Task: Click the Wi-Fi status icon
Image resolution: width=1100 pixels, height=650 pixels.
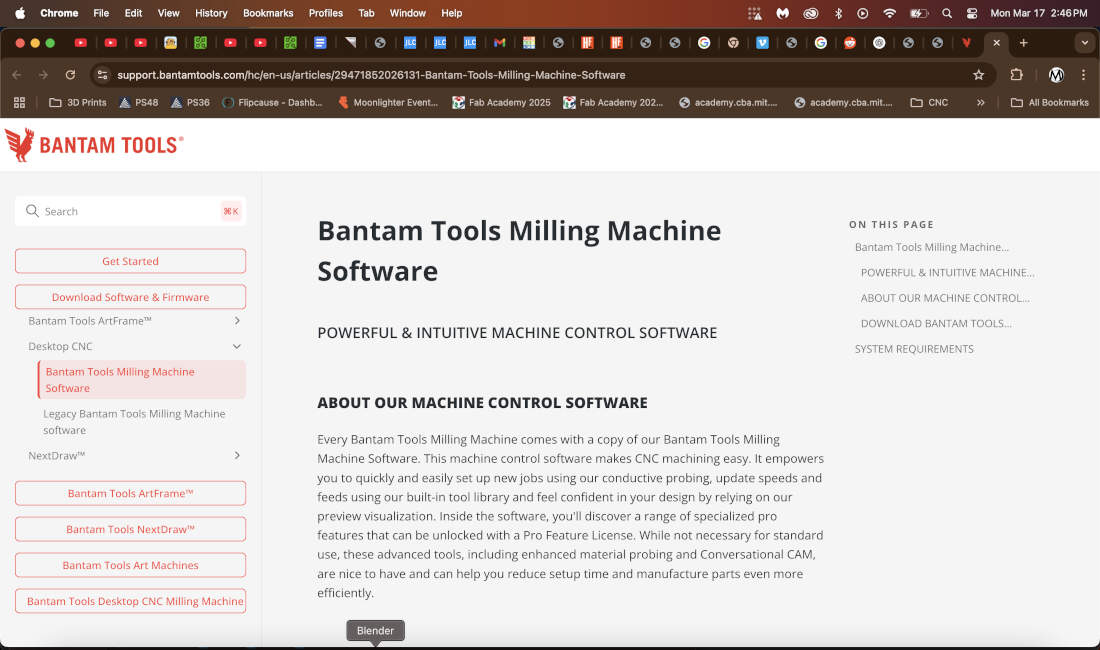Action: pos(890,13)
